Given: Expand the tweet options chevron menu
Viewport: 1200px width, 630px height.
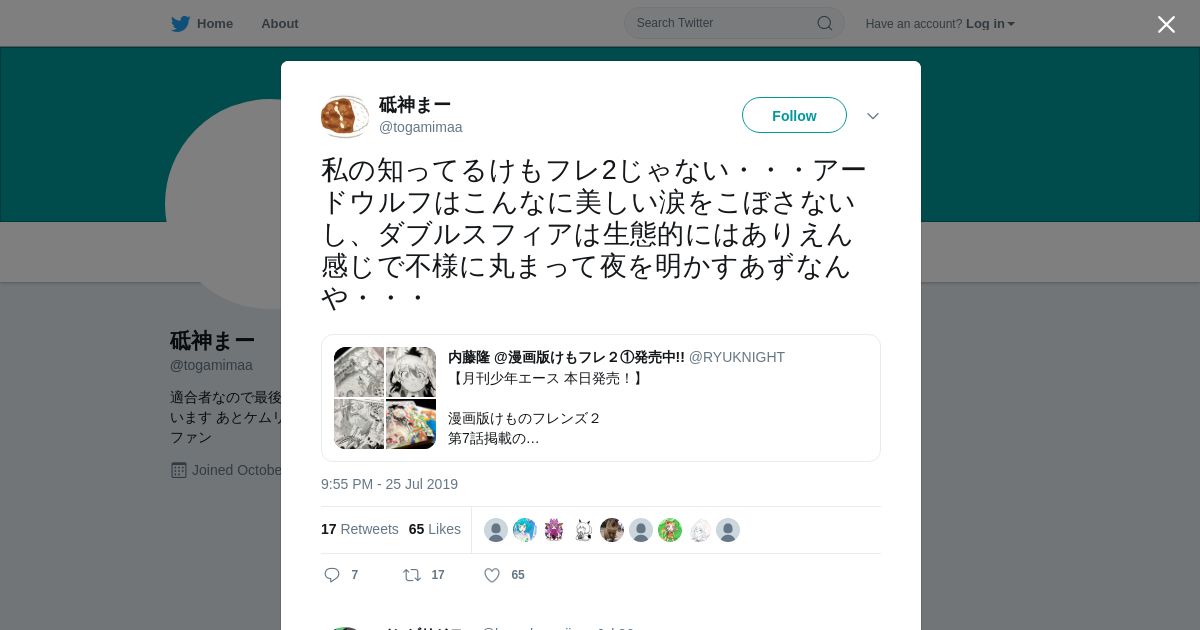Looking at the screenshot, I should coord(873,116).
